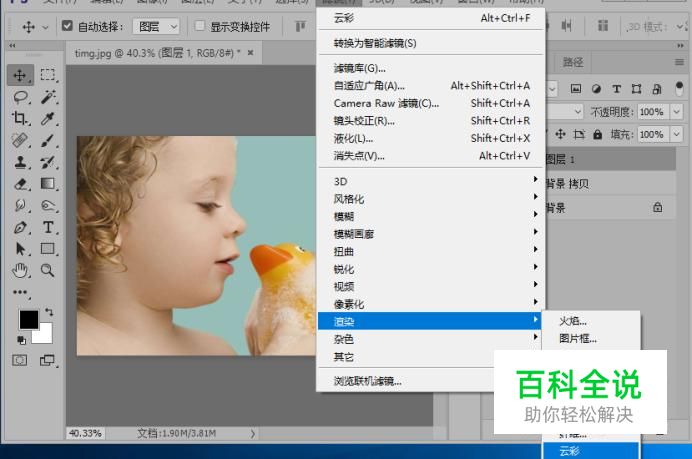This screenshot has width=692, height=459.
Task: Open the Edit Toolbar three-dots button
Action: click(x=20, y=292)
